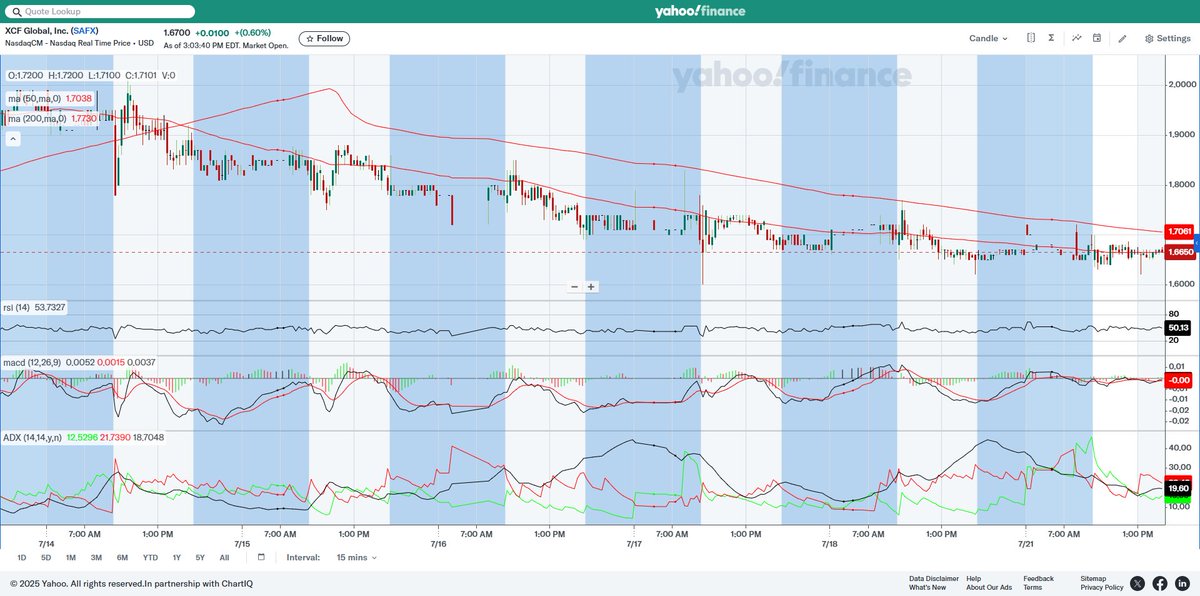Open the Data Disclaimer link
Viewport: 1200px width, 596px height.
pos(934,578)
